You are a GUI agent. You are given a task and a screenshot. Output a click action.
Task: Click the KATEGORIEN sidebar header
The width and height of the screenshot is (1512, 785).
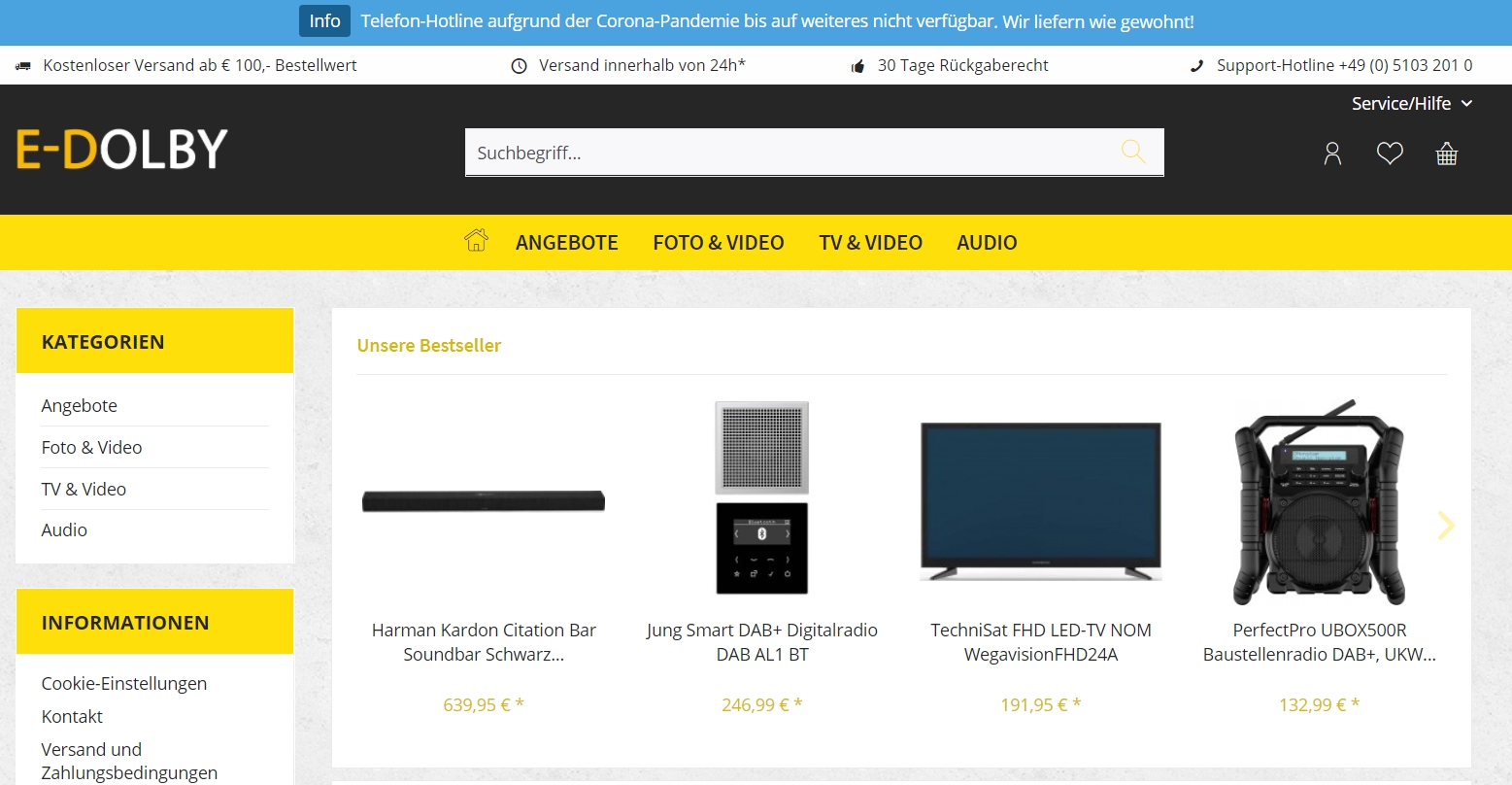(154, 341)
